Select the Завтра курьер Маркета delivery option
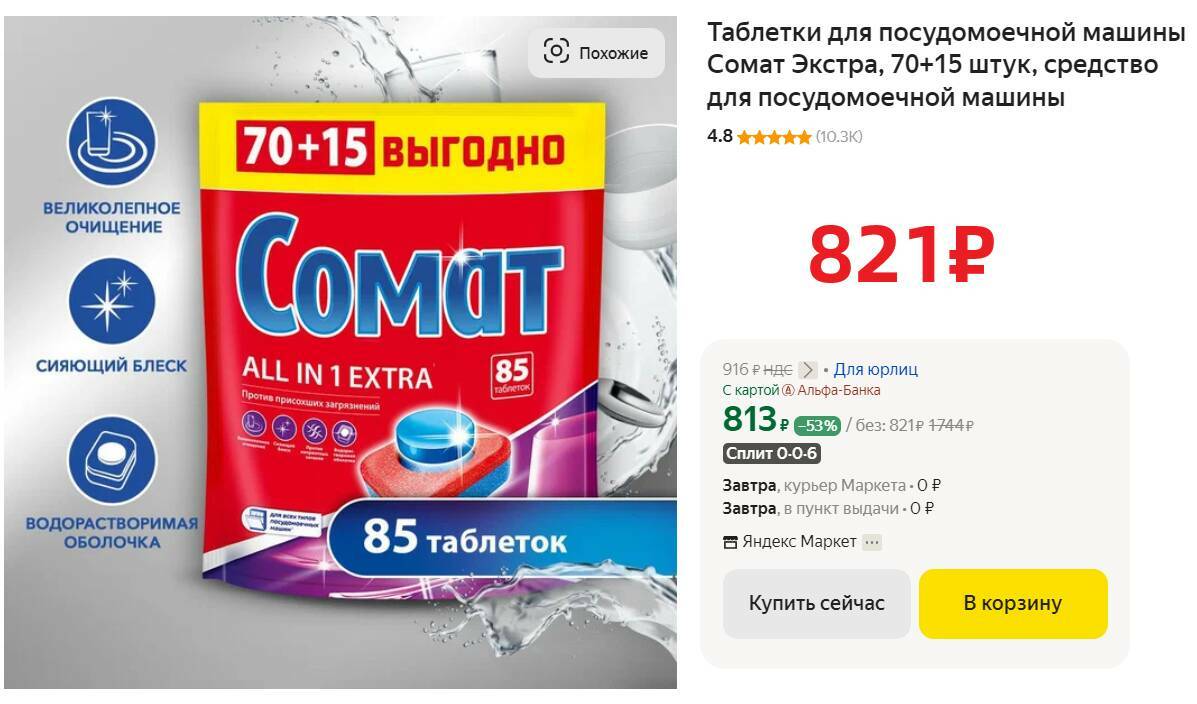The height and width of the screenshot is (704, 1197). coord(832,486)
